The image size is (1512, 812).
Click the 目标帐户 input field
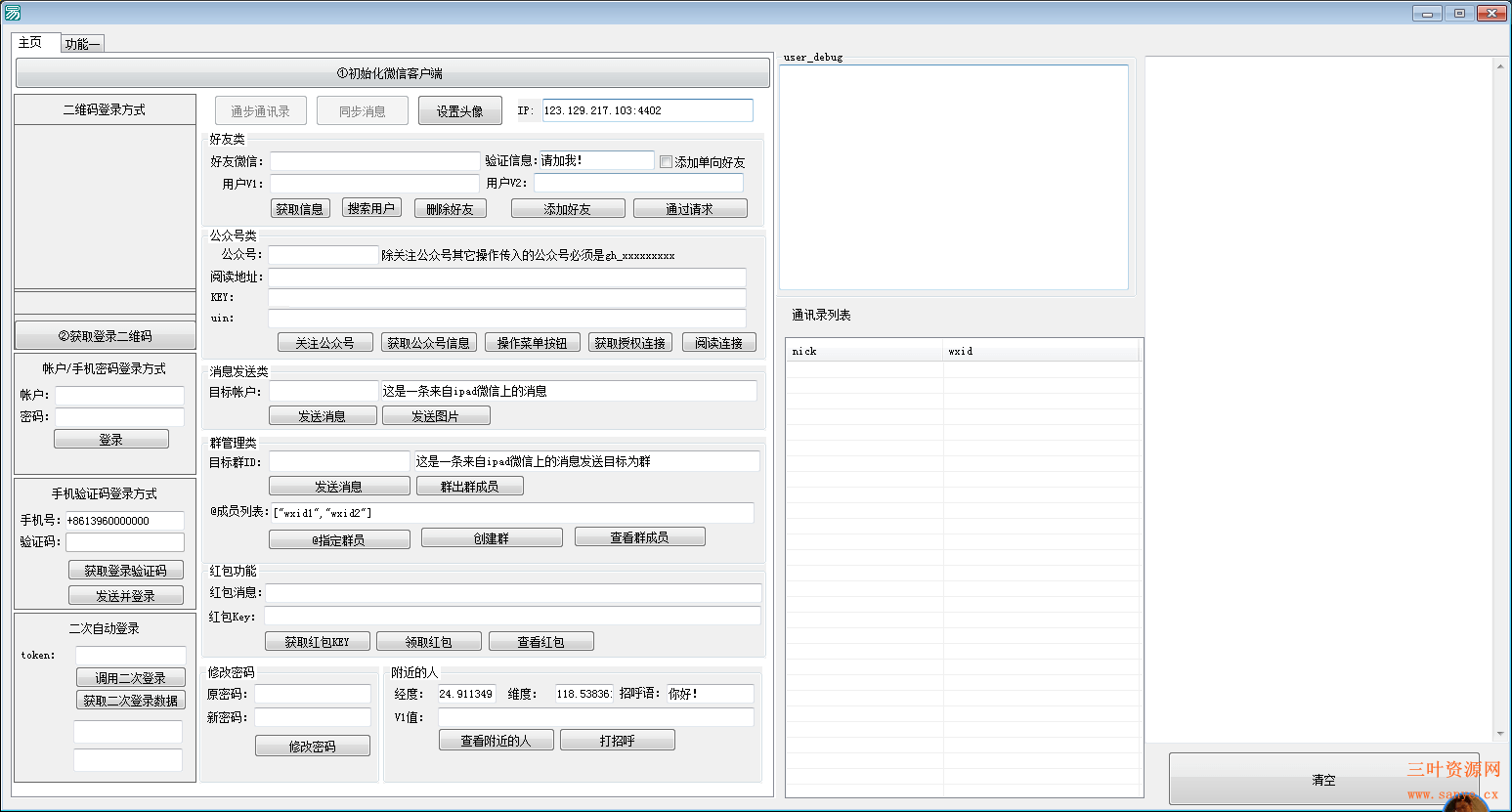[x=324, y=391]
